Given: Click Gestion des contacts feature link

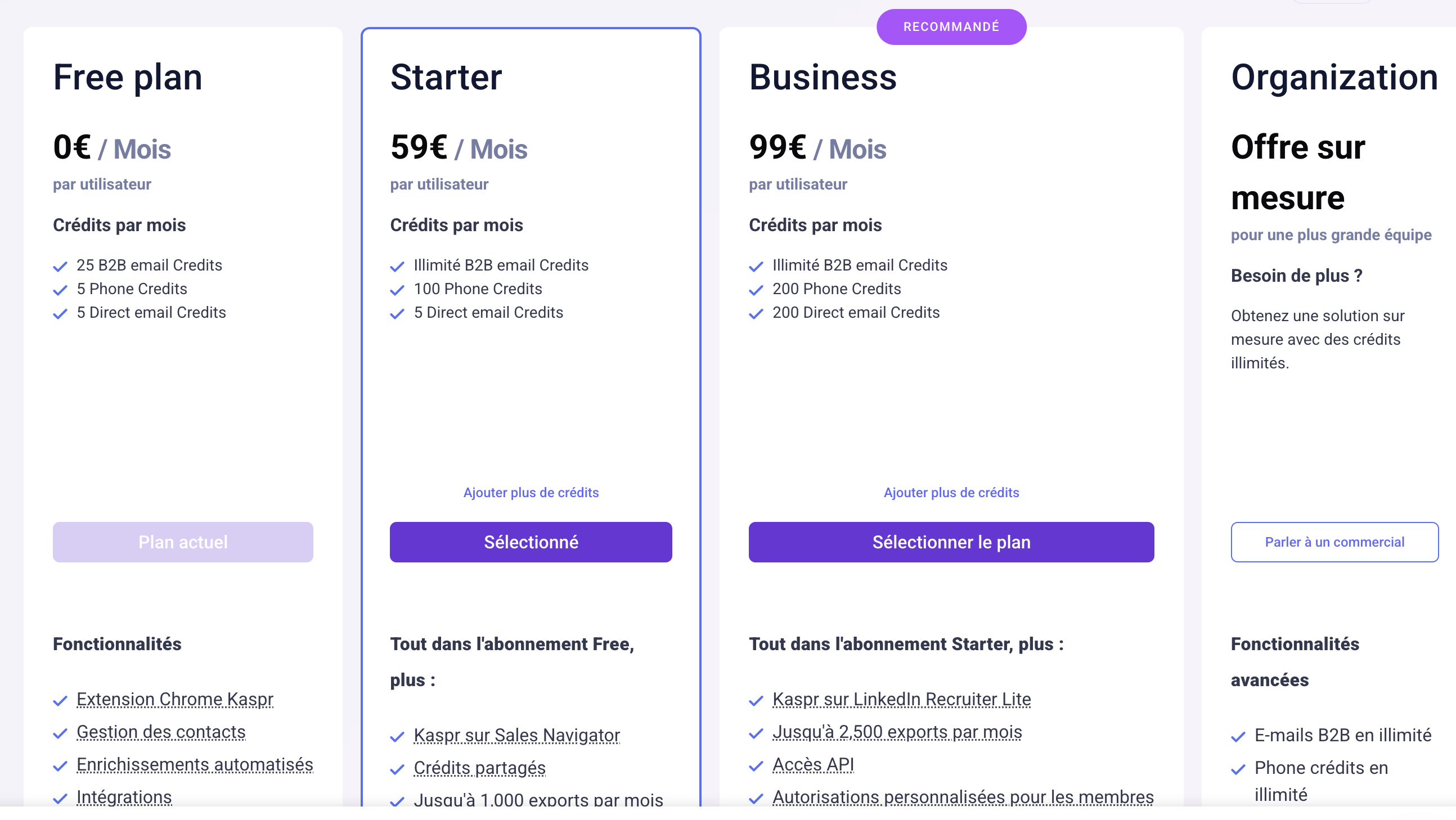Looking at the screenshot, I should [x=161, y=732].
